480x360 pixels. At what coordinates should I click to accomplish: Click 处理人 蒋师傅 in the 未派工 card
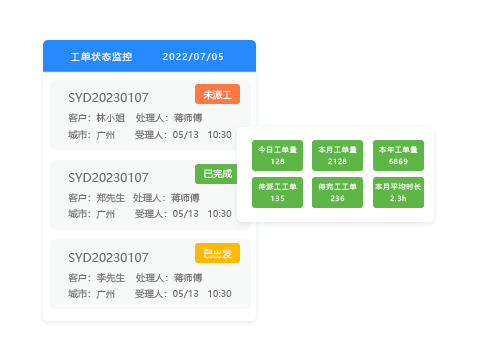pos(169,118)
